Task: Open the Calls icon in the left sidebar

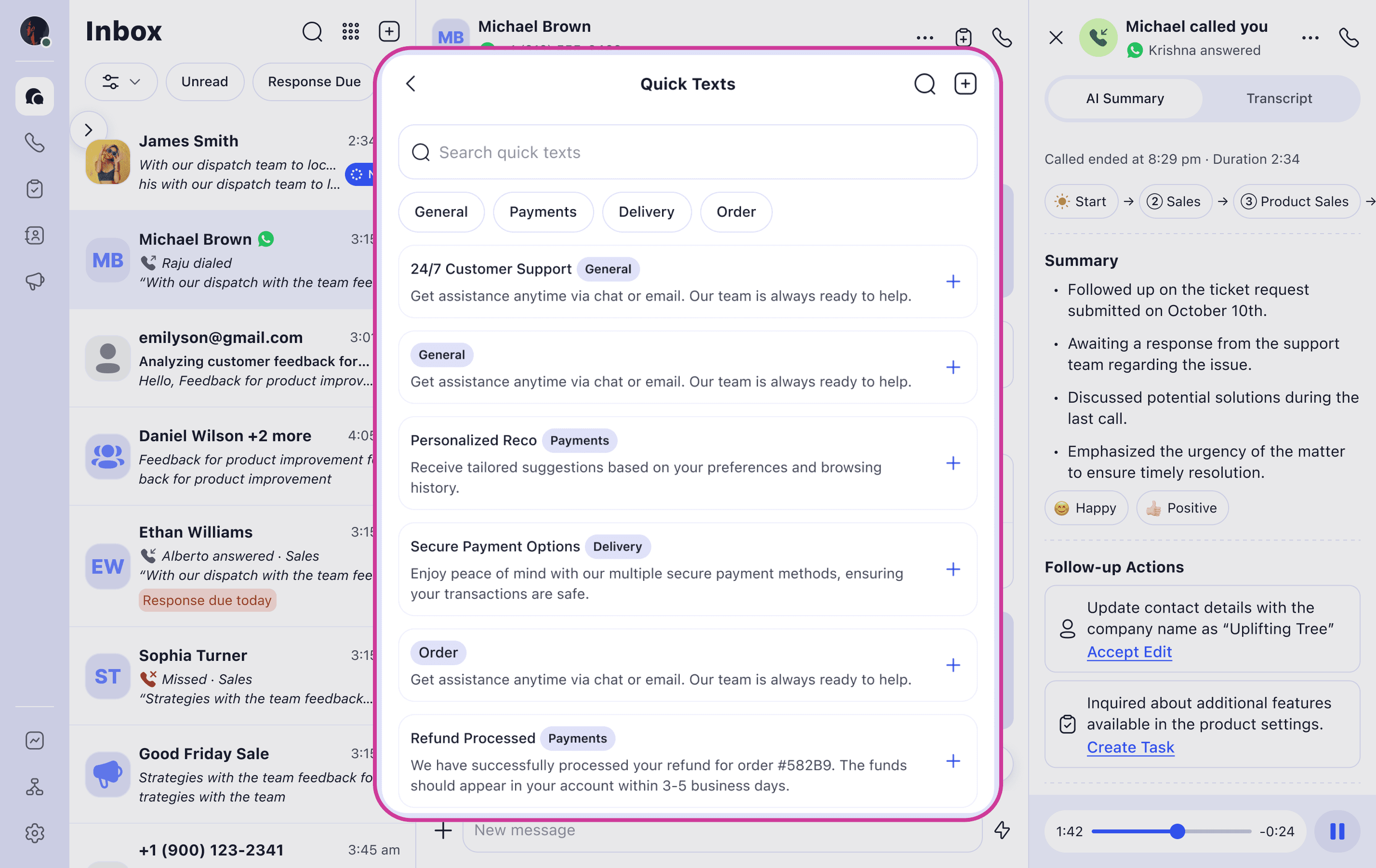Action: click(x=34, y=142)
